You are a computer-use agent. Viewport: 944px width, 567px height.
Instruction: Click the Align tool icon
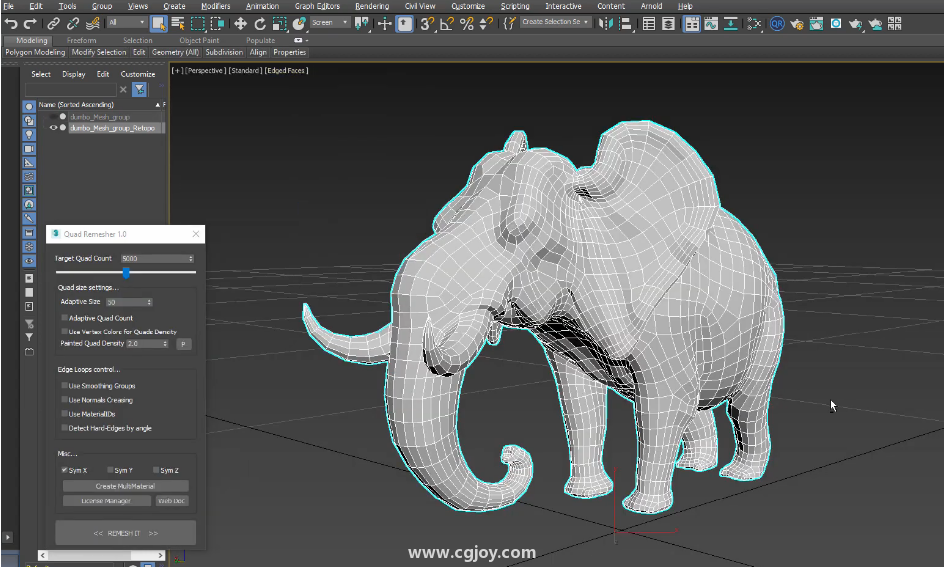click(x=626, y=23)
